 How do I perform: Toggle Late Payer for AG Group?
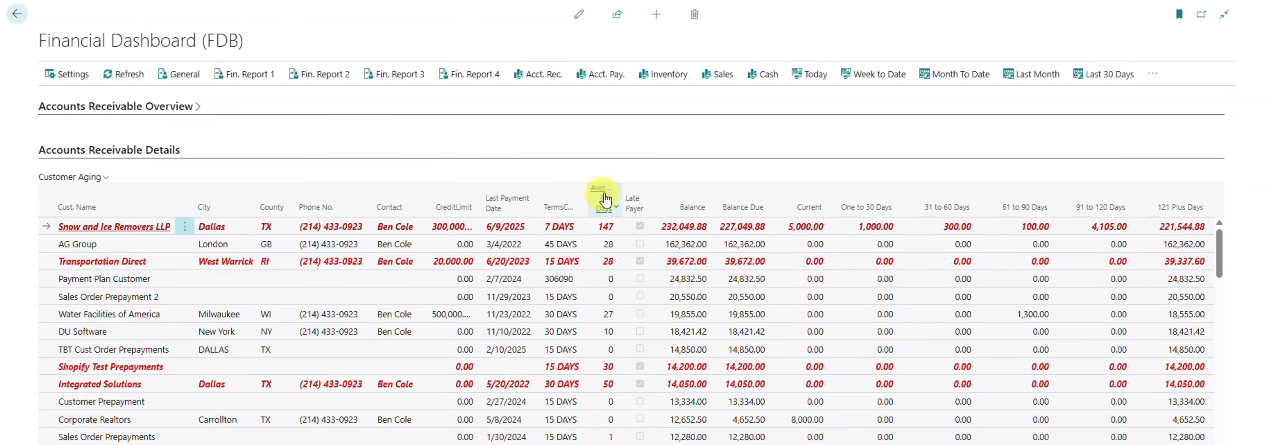click(x=640, y=244)
